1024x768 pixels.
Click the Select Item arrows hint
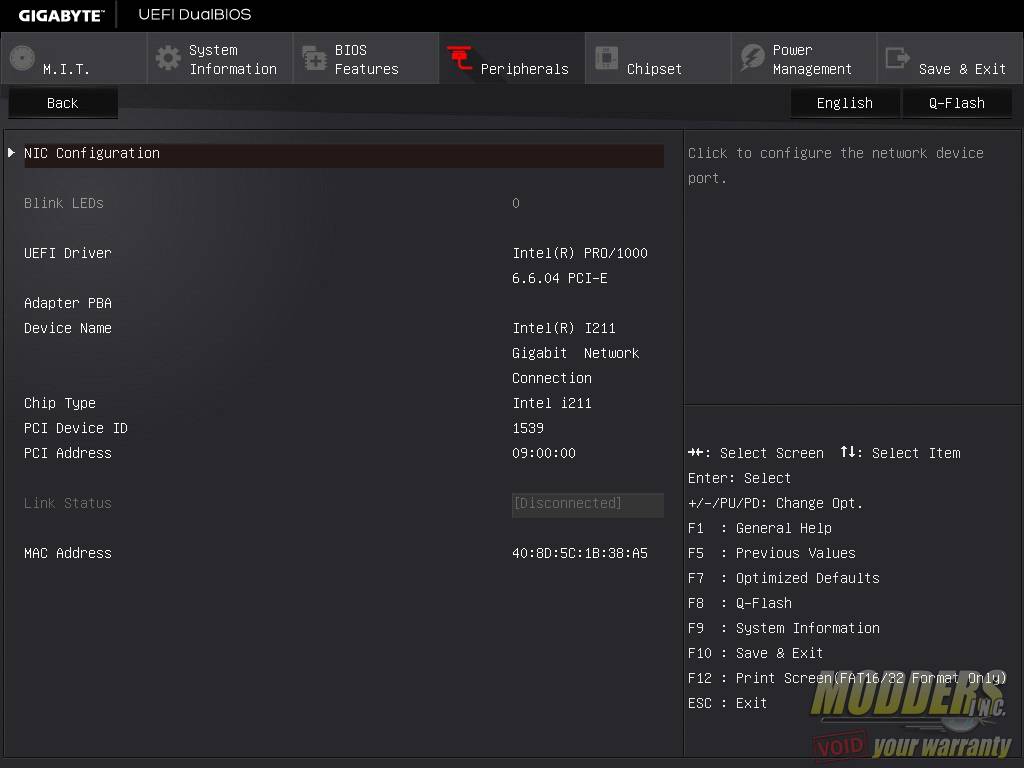point(901,453)
